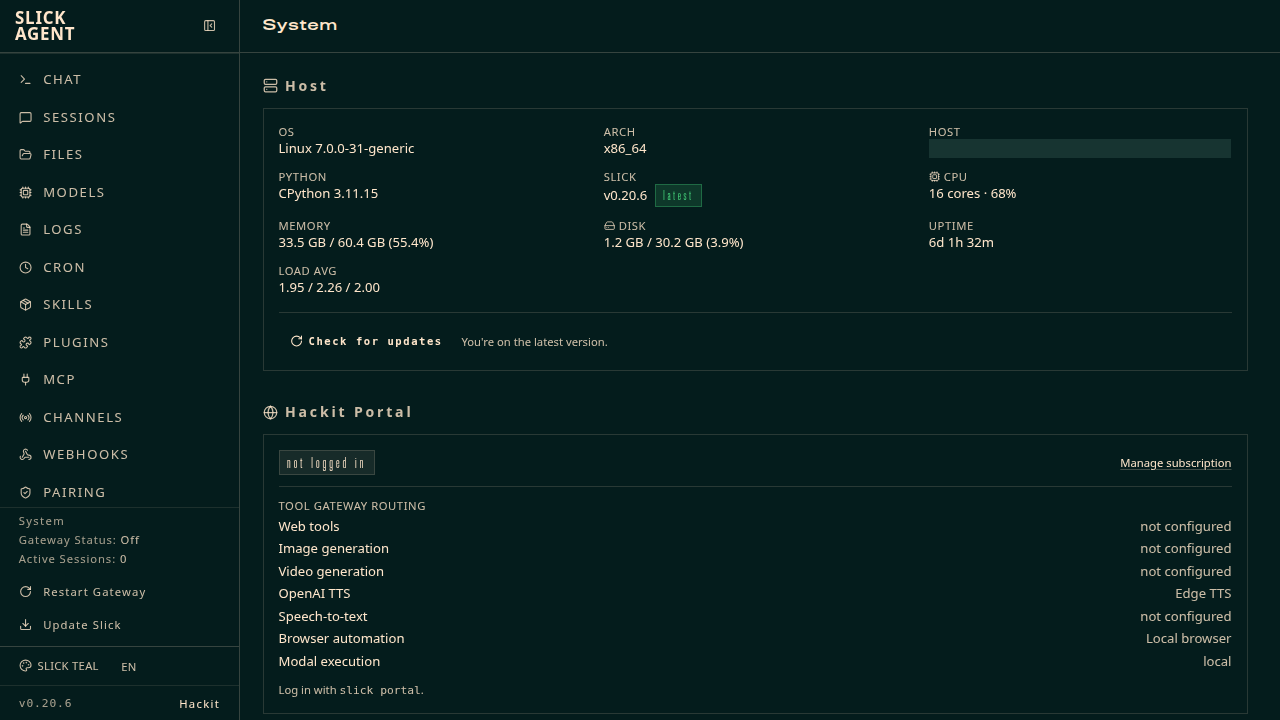1280x720 pixels.
Task: Click the MCP plug icon
Action: tap(25, 379)
